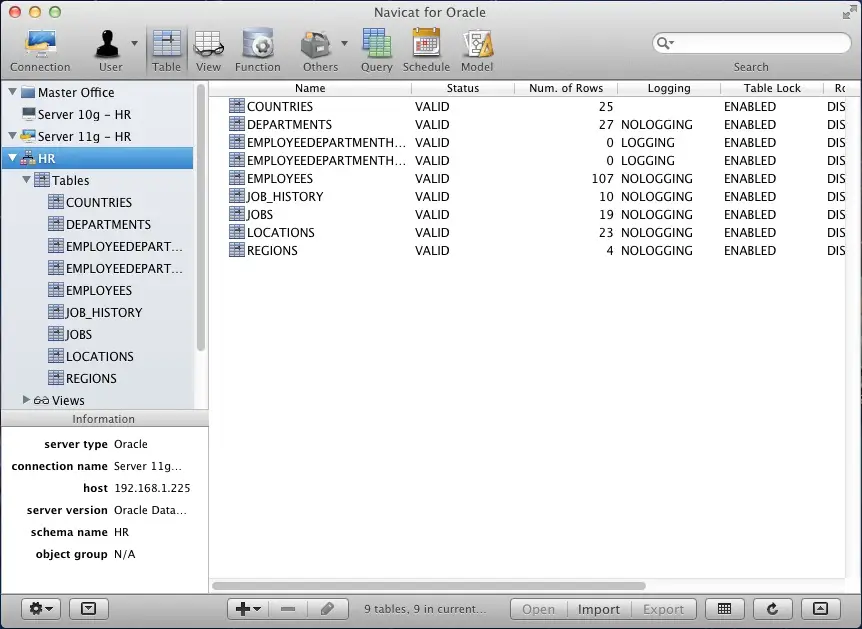Select Server 10g - HR connection
This screenshot has height=629, width=862.
coord(84,114)
